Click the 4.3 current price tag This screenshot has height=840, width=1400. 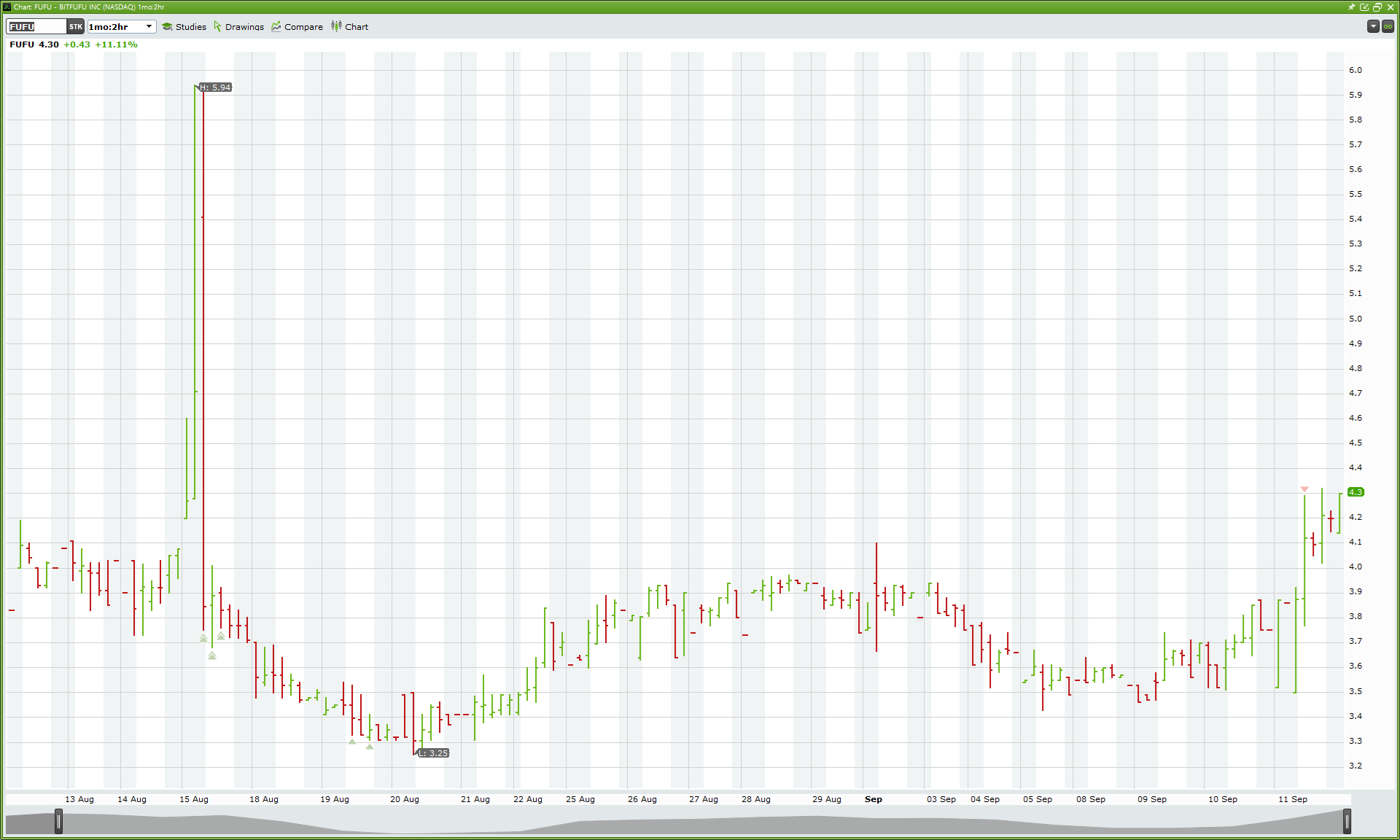[1356, 492]
